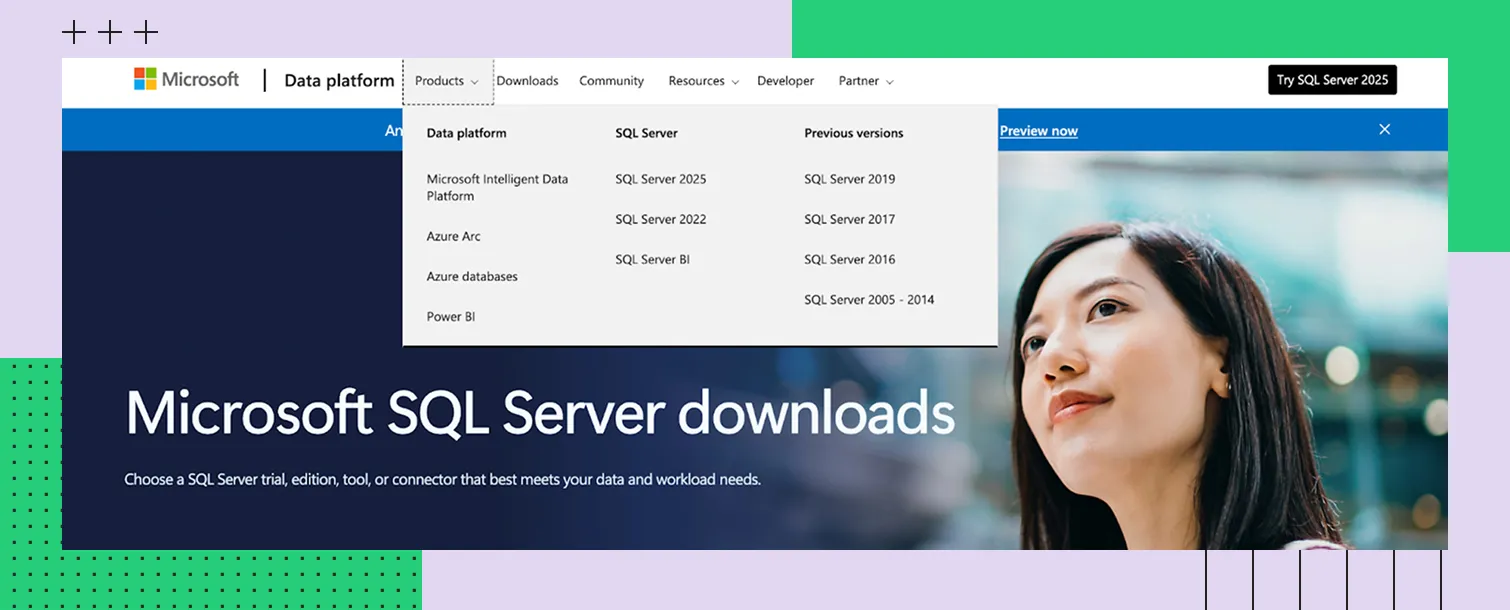Open the Community nav item
Screen dimensions: 1510x610
[x=611, y=81]
